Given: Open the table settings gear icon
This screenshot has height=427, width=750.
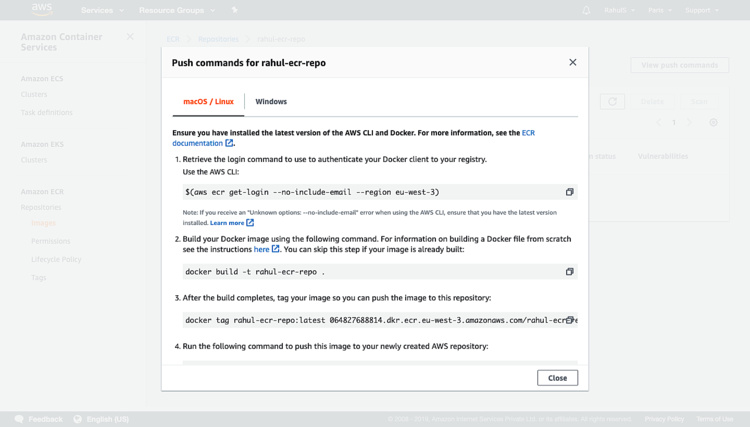Looking at the screenshot, I should (713, 122).
